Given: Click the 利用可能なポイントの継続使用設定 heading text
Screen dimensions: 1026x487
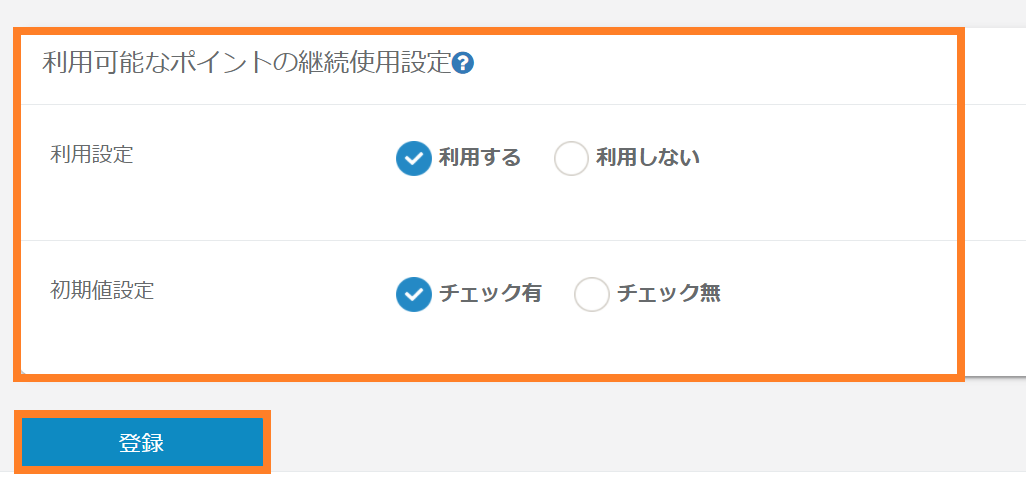Looking at the screenshot, I should coord(247,64).
